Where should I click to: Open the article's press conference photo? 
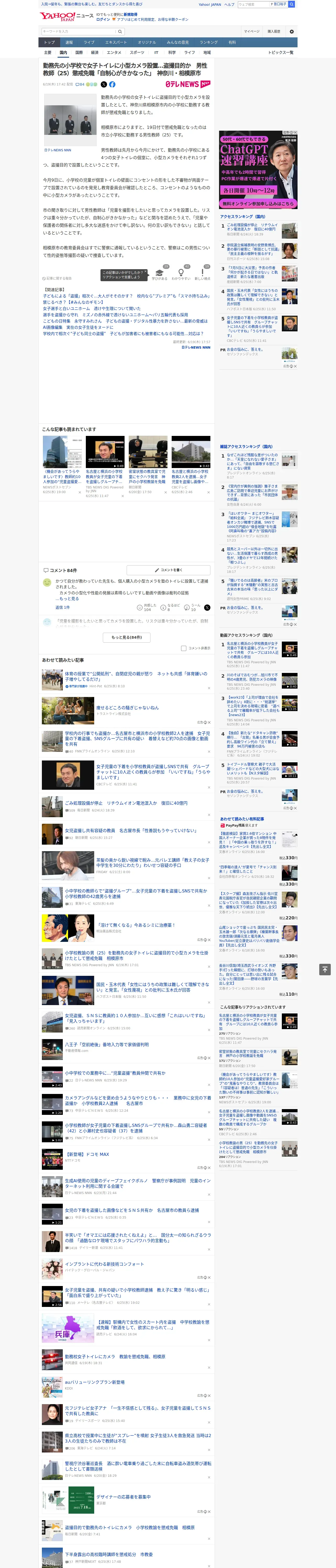click(70, 119)
